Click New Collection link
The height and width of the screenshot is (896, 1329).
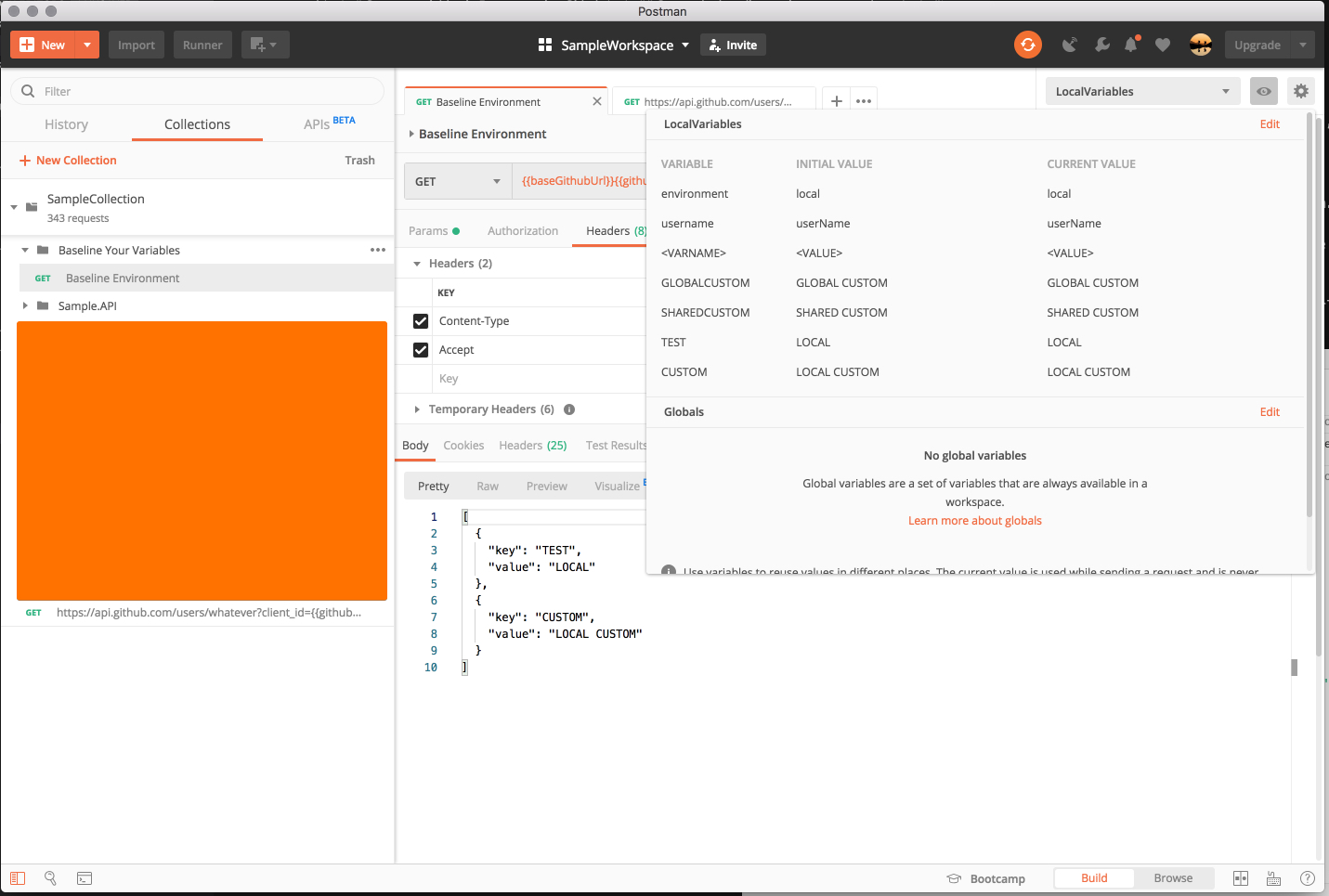pyautogui.click(x=68, y=161)
